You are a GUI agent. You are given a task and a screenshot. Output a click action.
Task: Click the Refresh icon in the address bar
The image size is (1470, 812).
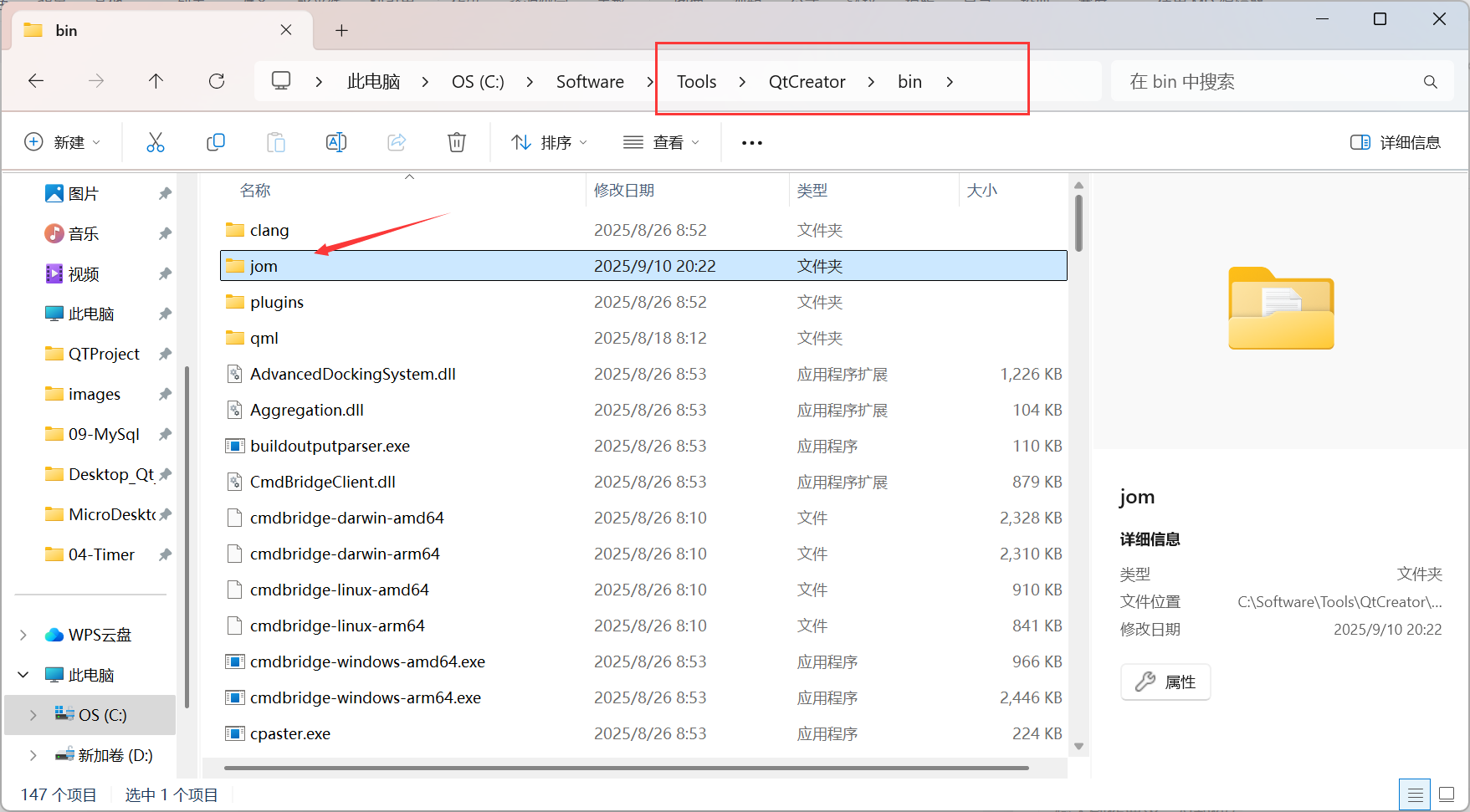coord(217,81)
